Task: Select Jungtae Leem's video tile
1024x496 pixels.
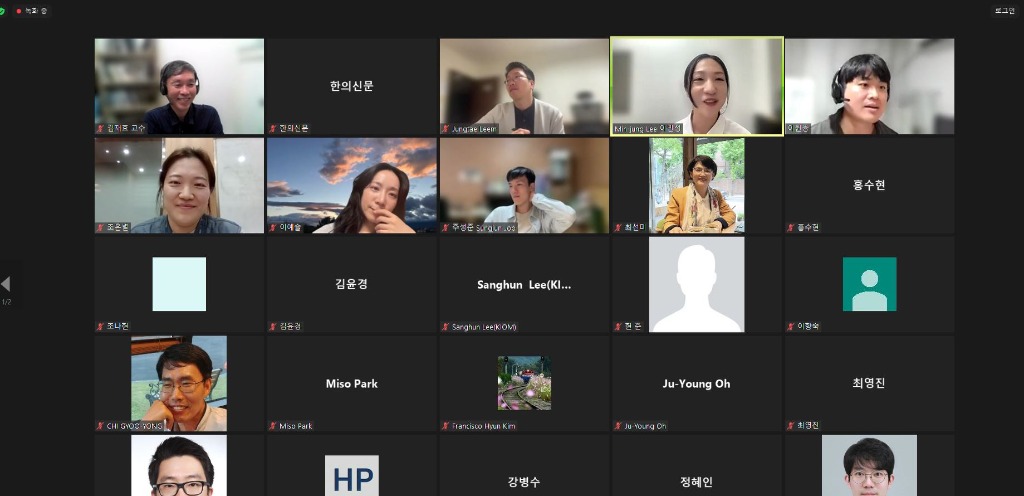Action: click(524, 86)
